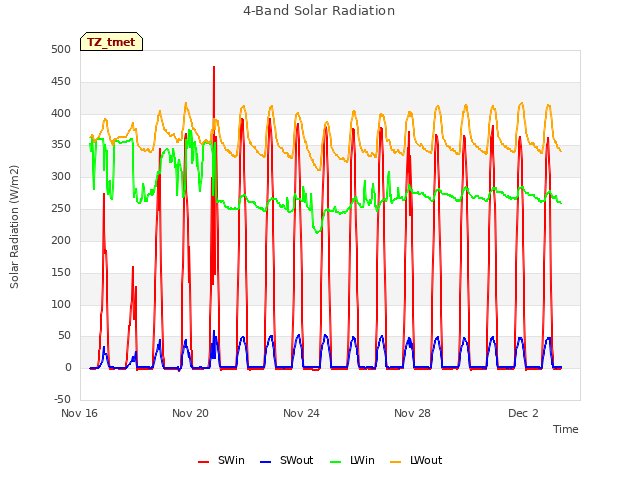Click the orange LWout legend swatch
The height and width of the screenshot is (480, 640).
396,462
